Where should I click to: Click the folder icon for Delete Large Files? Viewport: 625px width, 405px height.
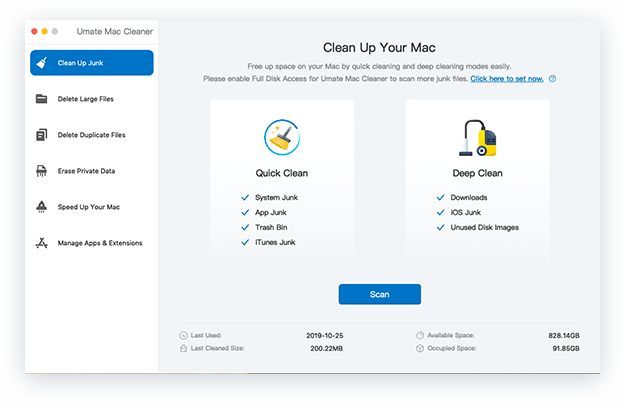[41, 99]
